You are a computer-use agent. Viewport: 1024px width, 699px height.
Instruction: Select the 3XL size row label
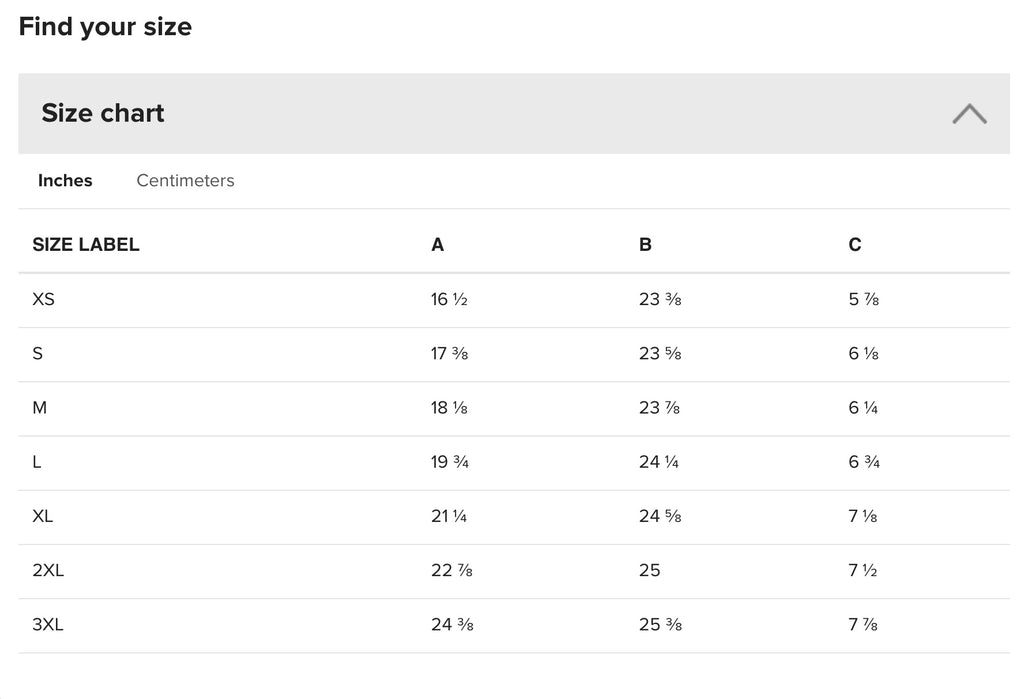pyautogui.click(x=48, y=625)
